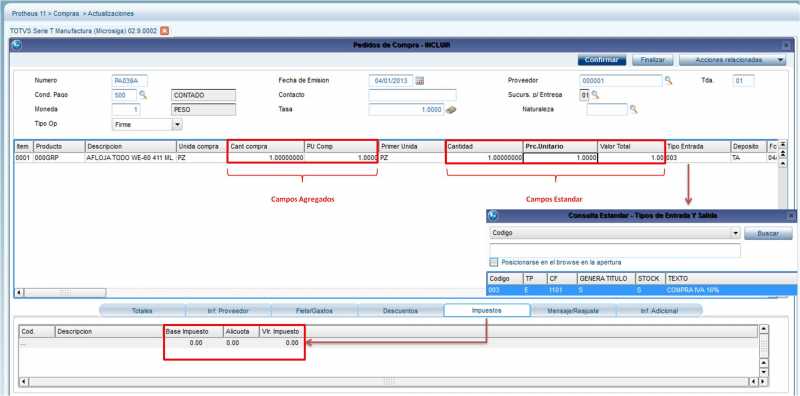This screenshot has width=800, height=396.
Task: Click the Cantidad column header
Action: (x=484, y=146)
